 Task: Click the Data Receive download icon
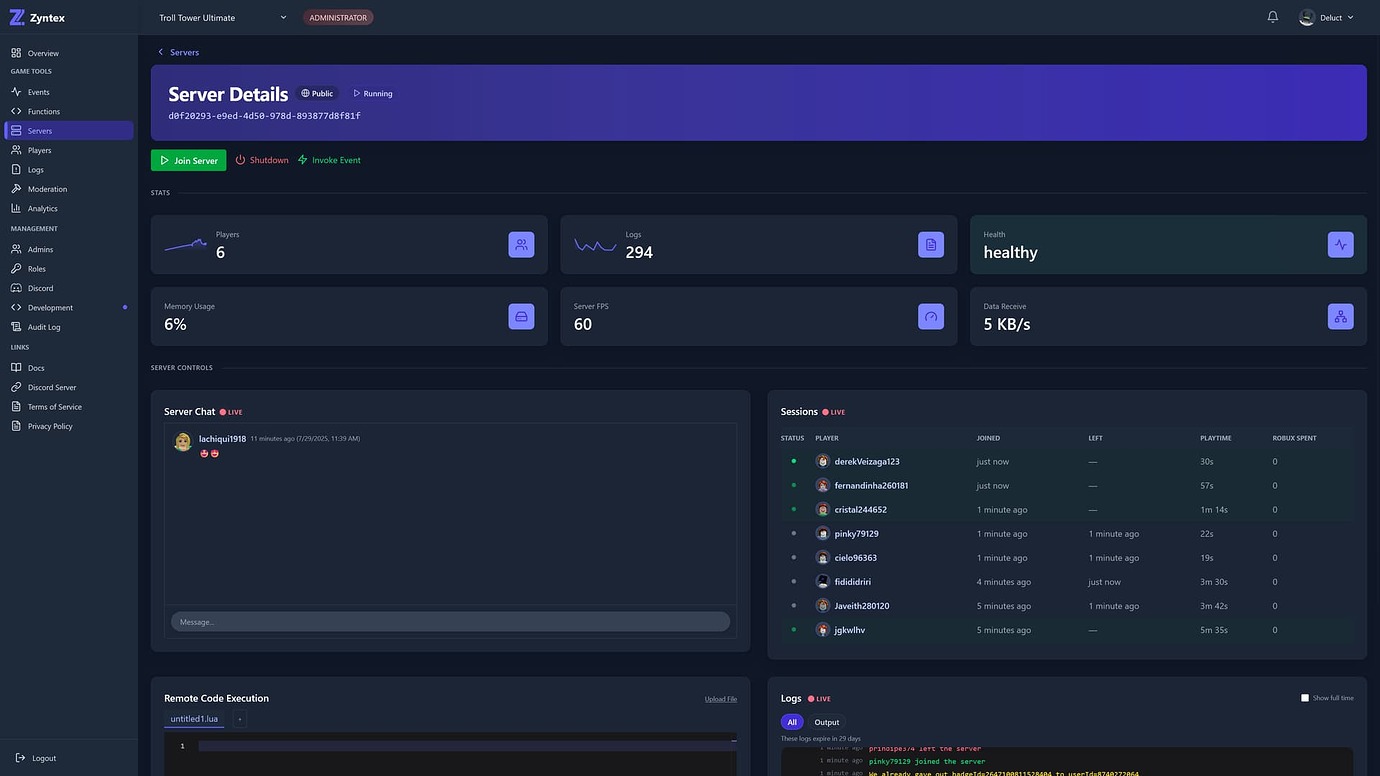(x=1340, y=316)
